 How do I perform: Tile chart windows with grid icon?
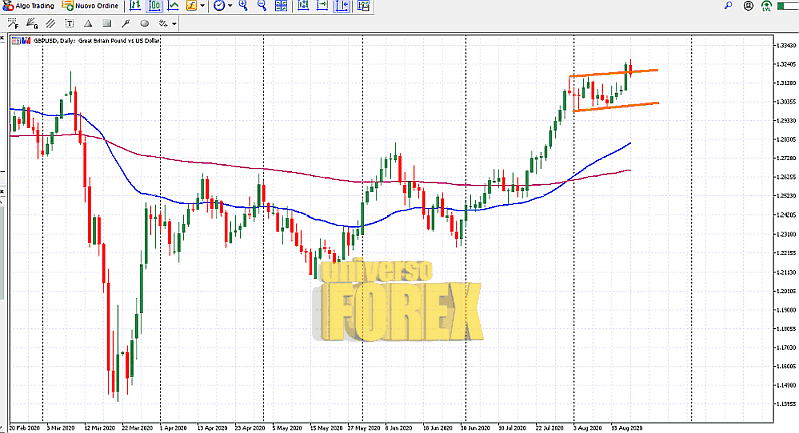tap(281, 6)
